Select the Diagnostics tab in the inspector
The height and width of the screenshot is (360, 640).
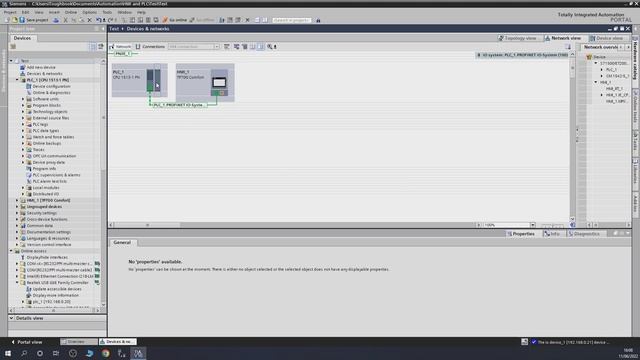click(584, 234)
